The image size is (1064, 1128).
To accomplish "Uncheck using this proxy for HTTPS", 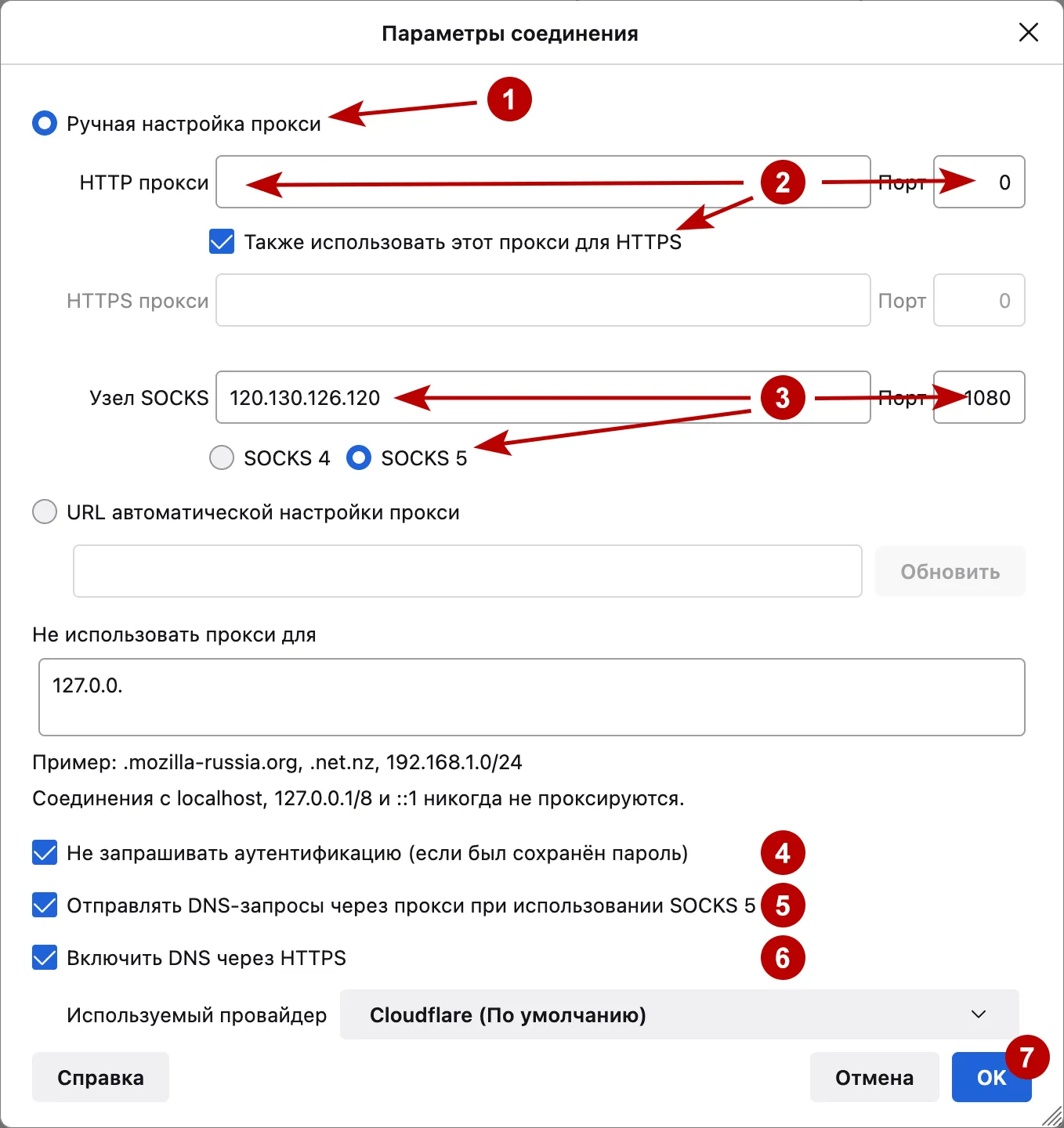I will (221, 242).
